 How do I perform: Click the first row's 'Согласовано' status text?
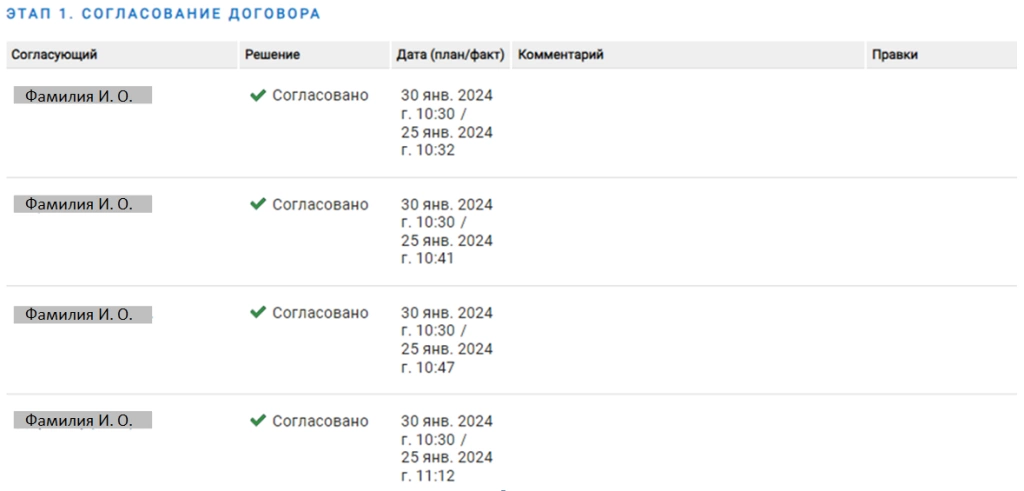[x=320, y=95]
